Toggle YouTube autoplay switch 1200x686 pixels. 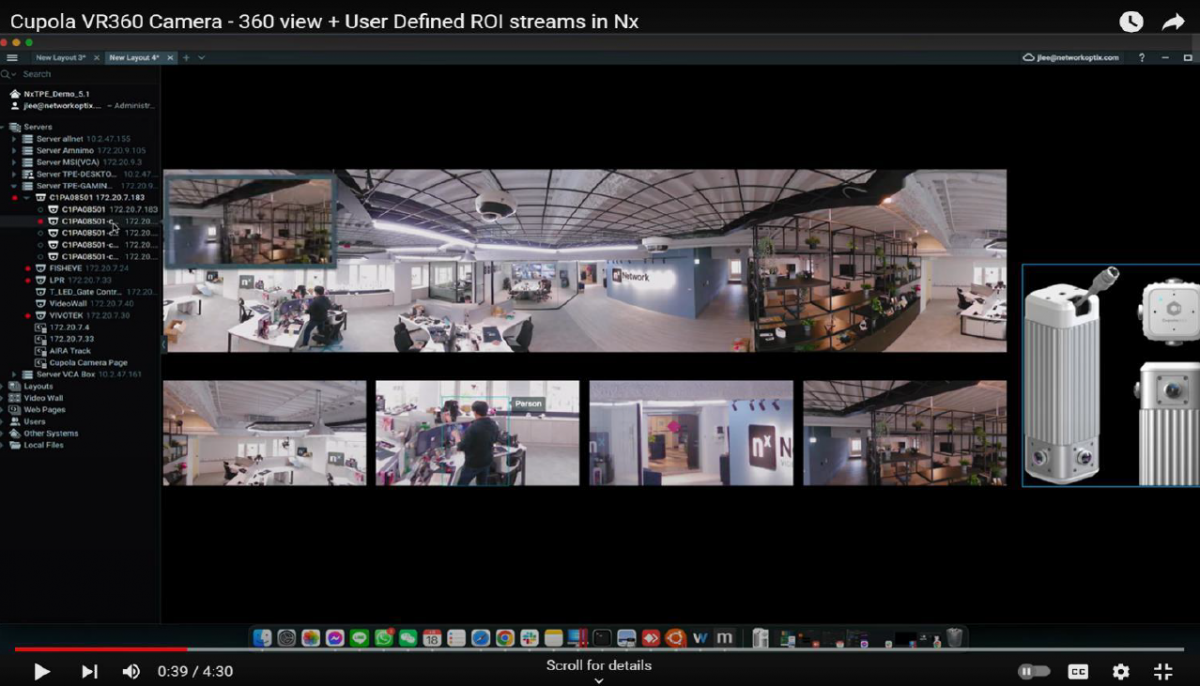click(1034, 672)
